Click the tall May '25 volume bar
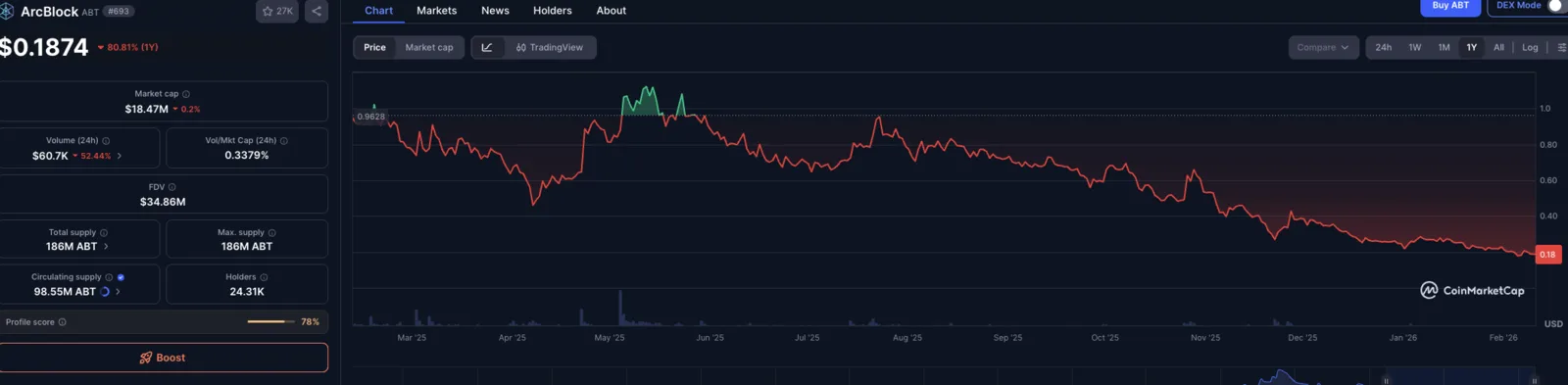This screenshot has height=385, width=1568. (x=620, y=308)
